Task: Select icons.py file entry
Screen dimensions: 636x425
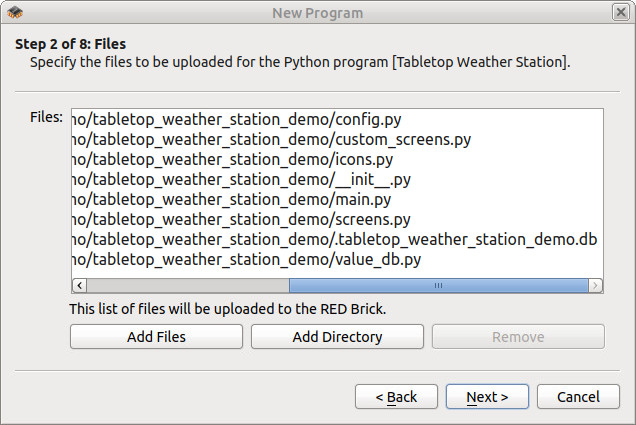Action: click(337, 159)
